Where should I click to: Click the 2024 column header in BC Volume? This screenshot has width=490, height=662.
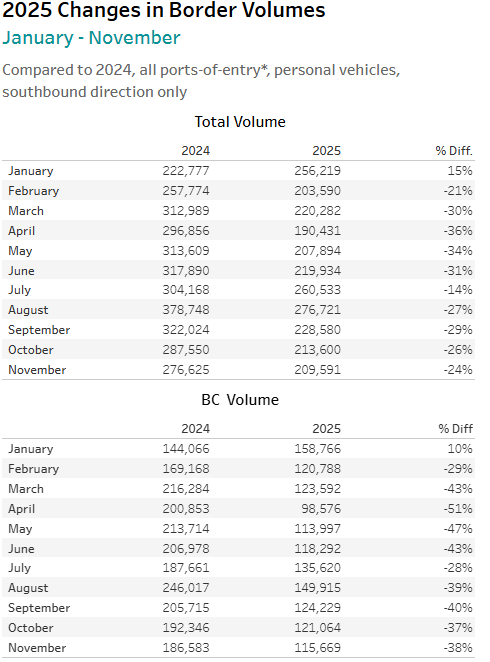pos(195,429)
